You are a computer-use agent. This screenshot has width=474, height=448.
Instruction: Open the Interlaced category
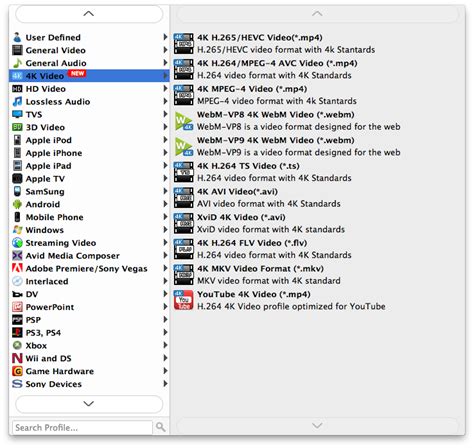pyautogui.click(x=89, y=281)
